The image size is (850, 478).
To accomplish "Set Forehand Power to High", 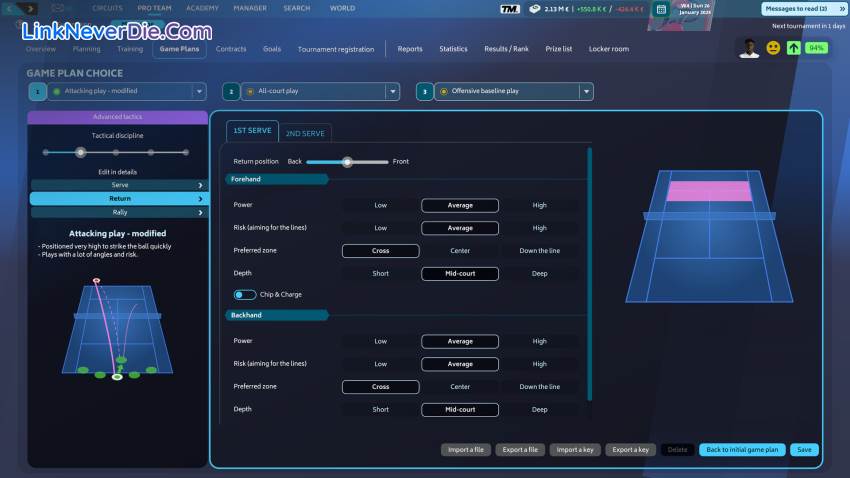I will click(539, 205).
